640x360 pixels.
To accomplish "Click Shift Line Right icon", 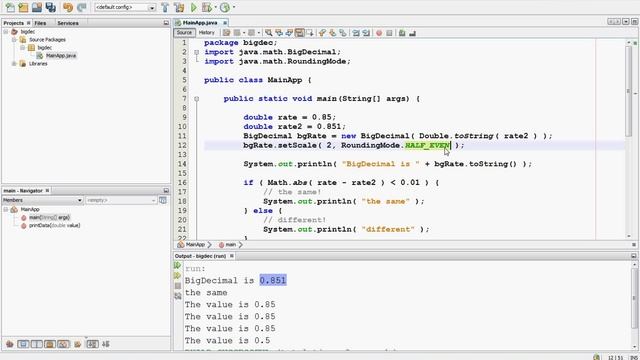I will pyautogui.click(x=366, y=33).
